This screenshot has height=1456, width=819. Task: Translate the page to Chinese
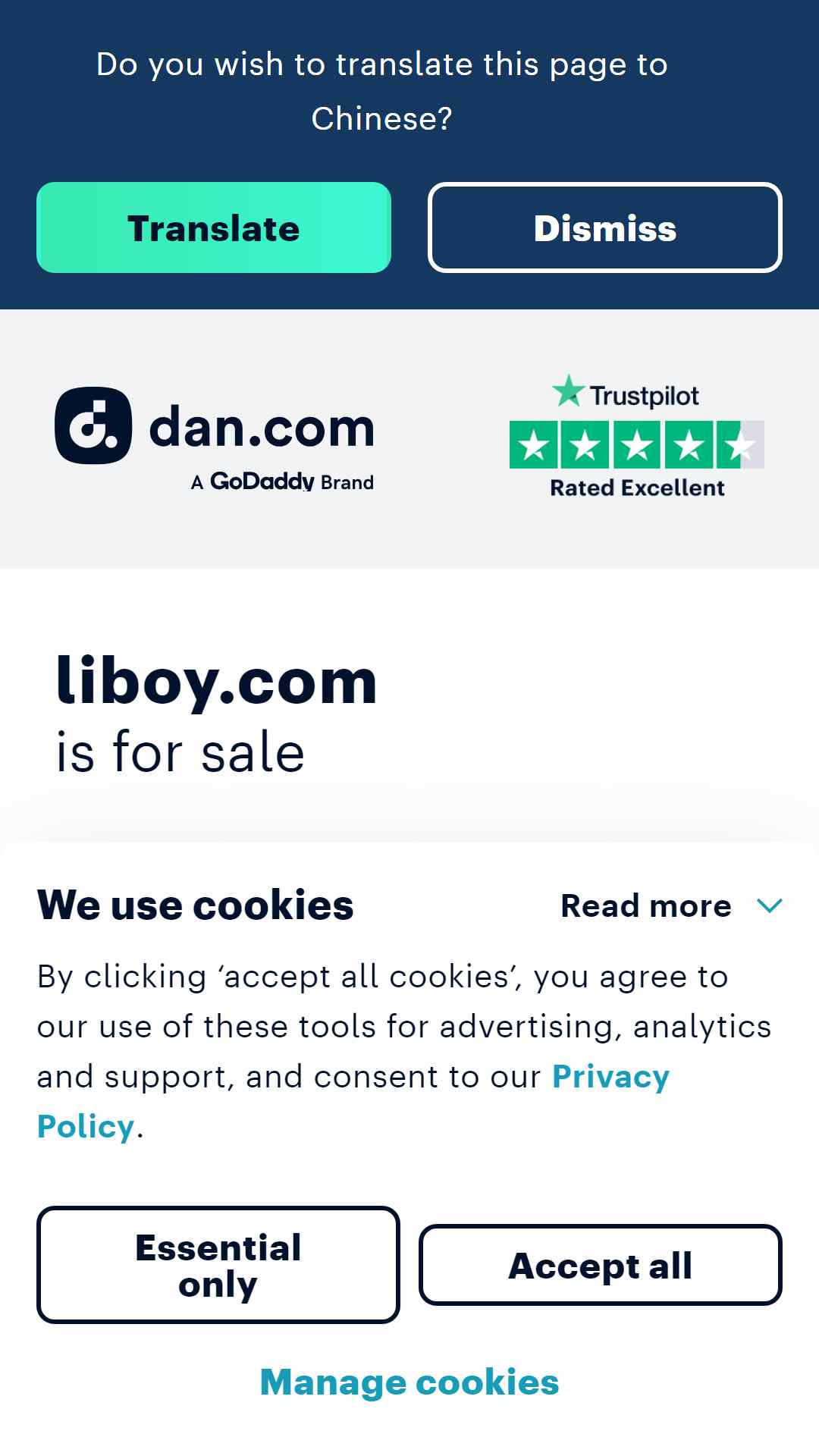pyautogui.click(x=214, y=227)
